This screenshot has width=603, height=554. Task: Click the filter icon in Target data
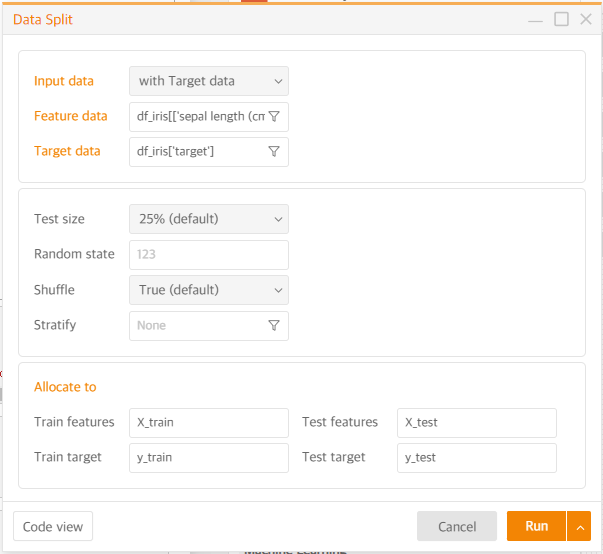click(x=274, y=151)
